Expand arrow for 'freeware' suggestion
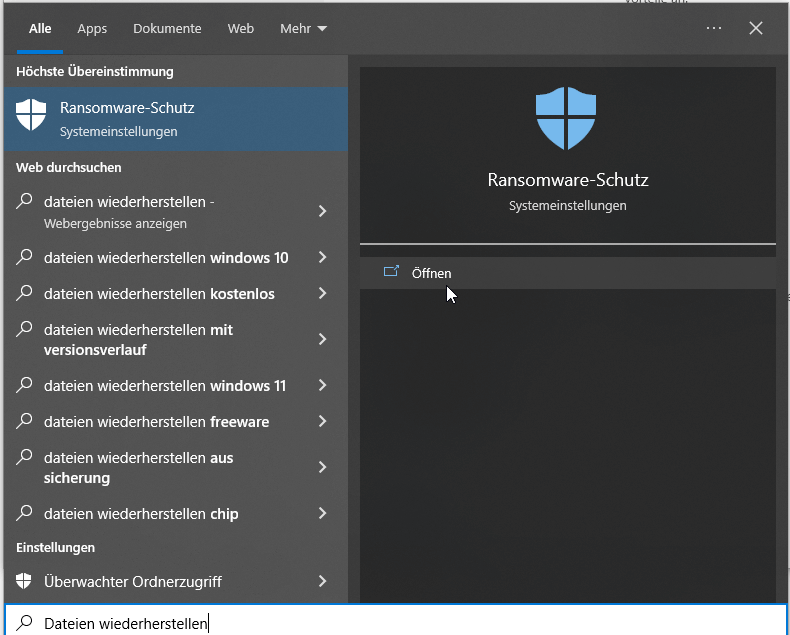Viewport: 790px width, 635px height. [322, 421]
